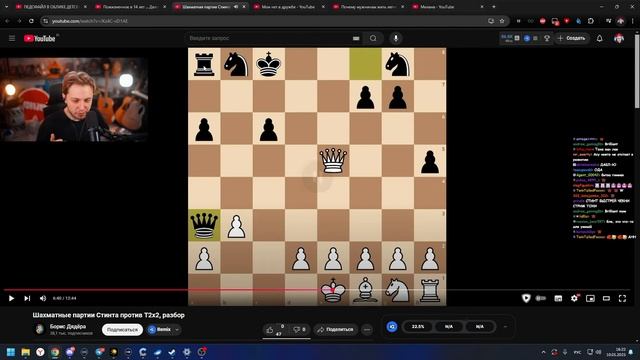The height and width of the screenshot is (360, 640).
Task: Click the trophy icon in YouTube header
Action: (x=547, y=38)
